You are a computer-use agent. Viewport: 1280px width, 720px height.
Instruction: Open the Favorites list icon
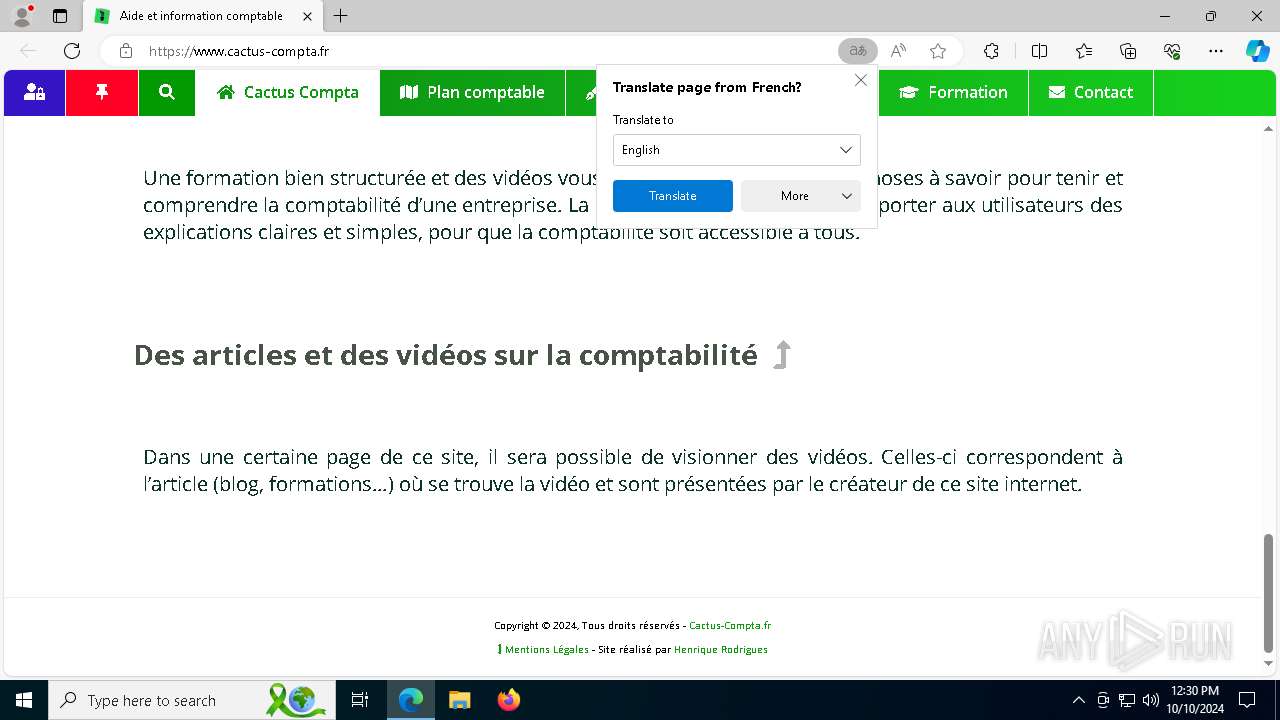pyautogui.click(x=1084, y=51)
